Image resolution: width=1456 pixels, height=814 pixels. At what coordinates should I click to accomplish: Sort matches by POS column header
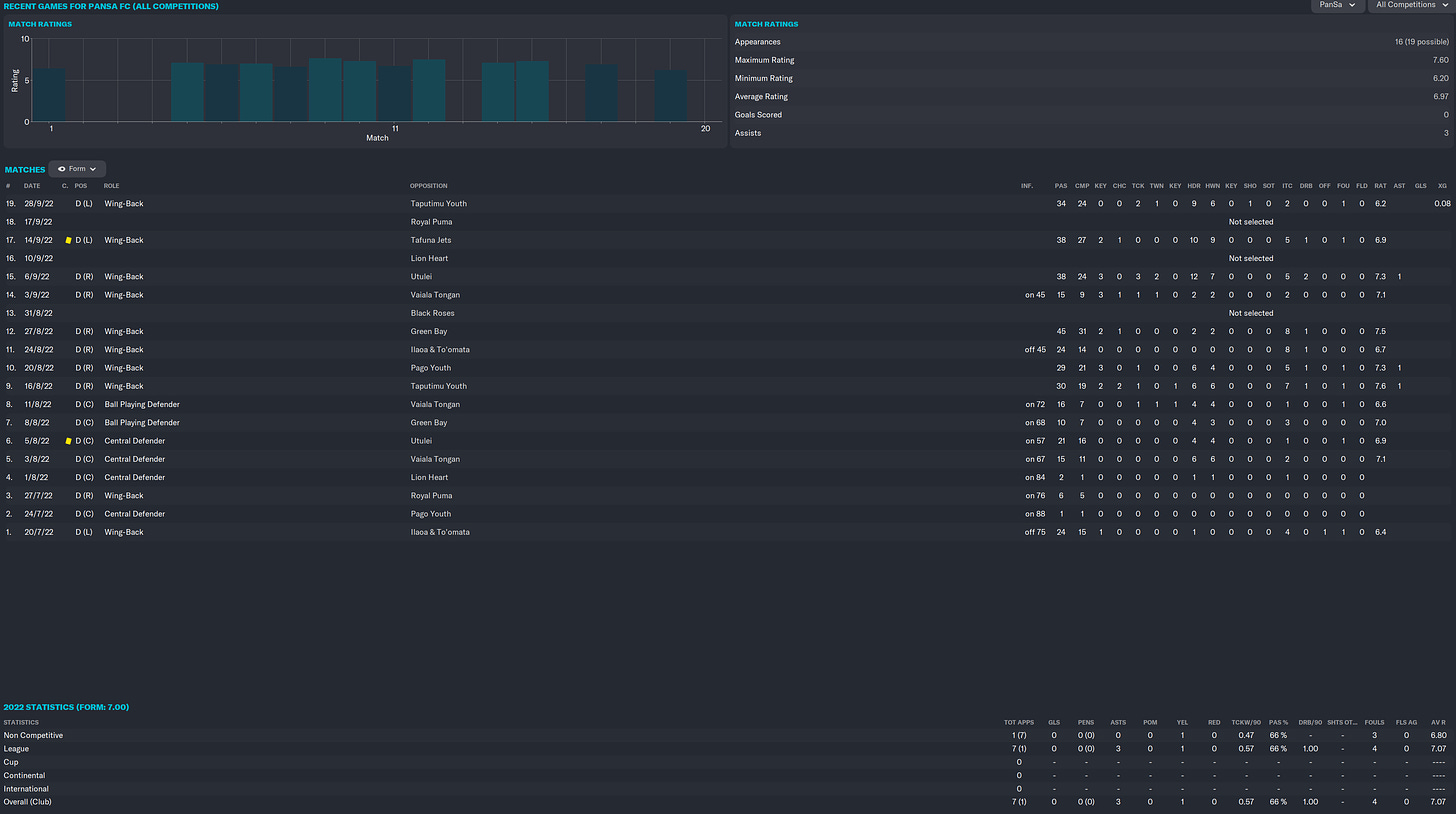[x=81, y=186]
